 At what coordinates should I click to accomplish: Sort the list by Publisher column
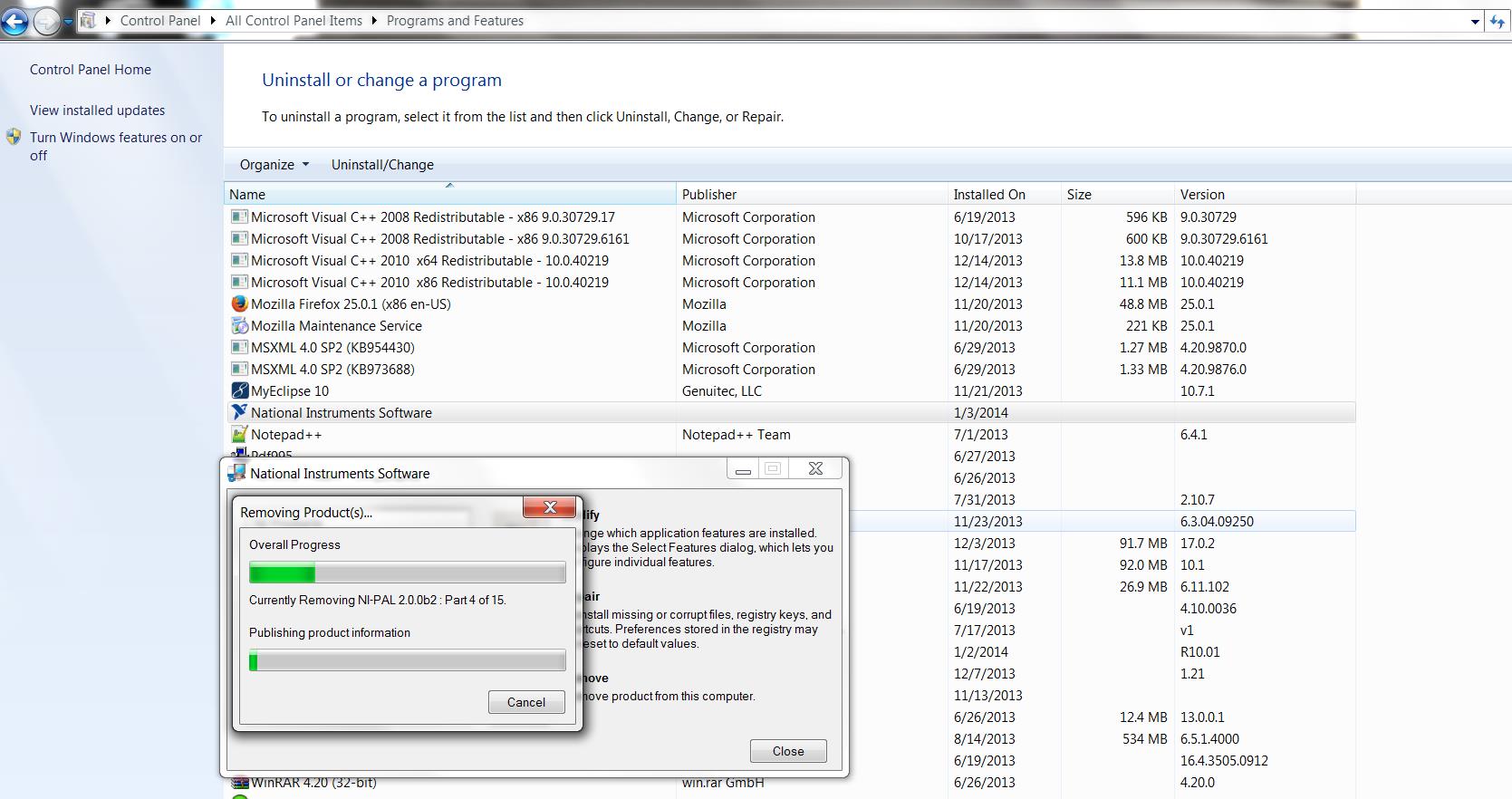[812, 194]
